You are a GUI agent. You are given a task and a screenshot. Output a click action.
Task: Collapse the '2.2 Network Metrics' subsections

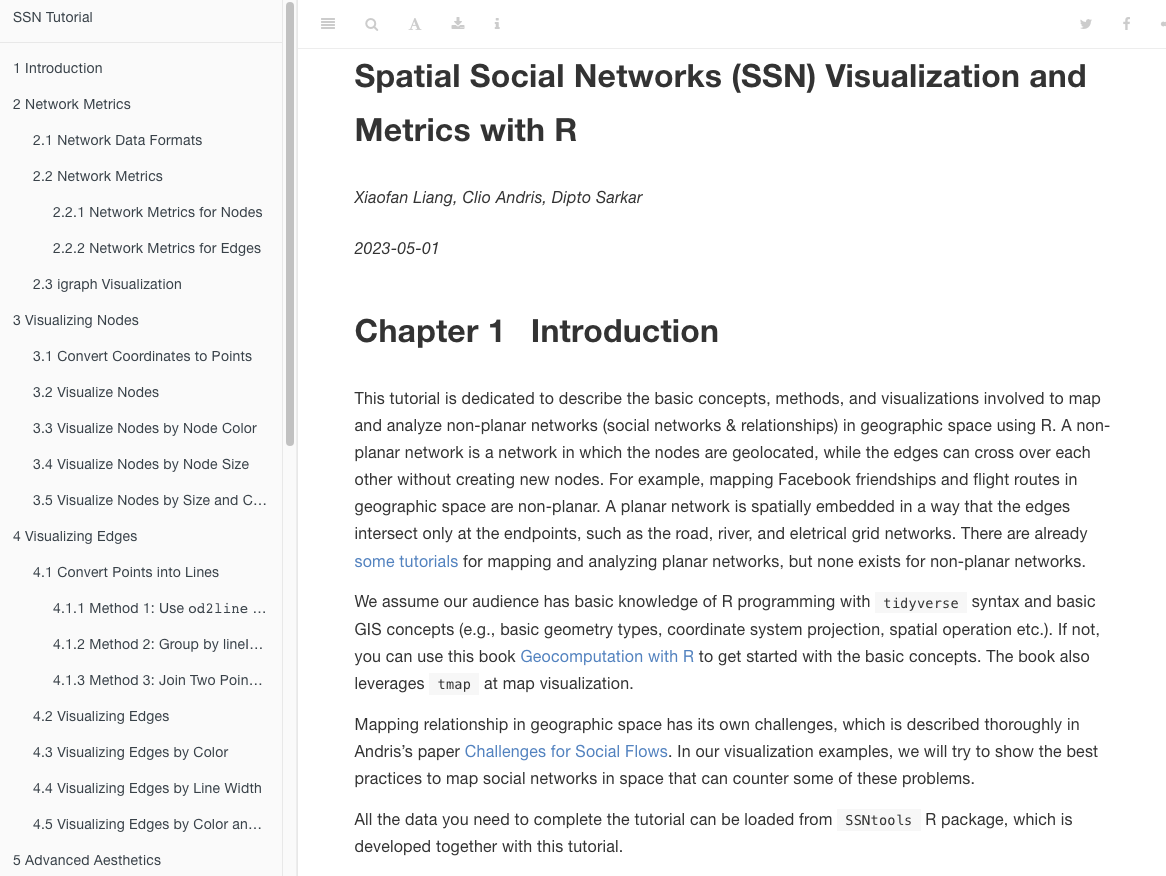click(97, 176)
